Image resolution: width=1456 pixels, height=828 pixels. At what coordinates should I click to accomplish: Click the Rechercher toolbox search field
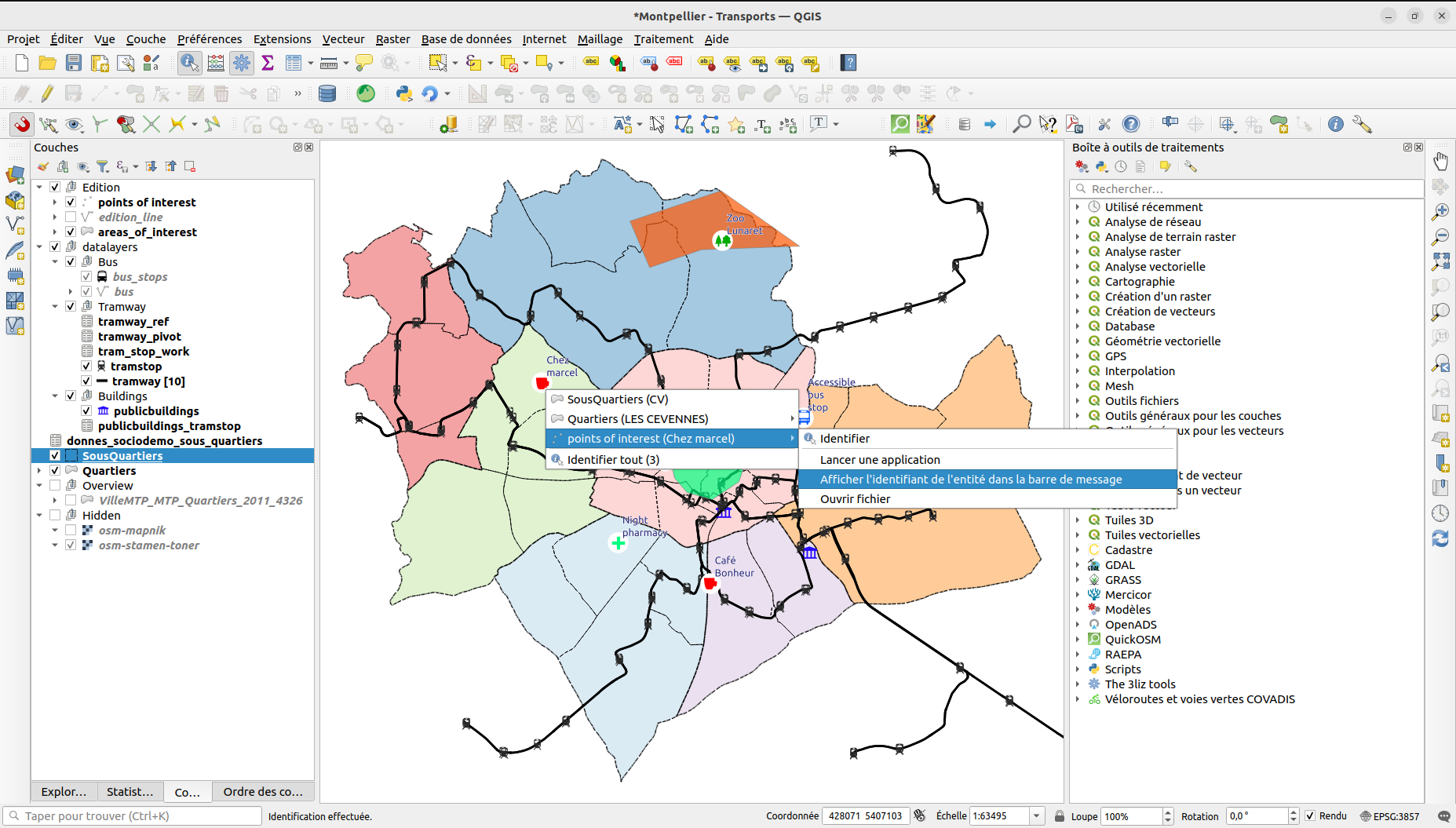(x=1246, y=189)
